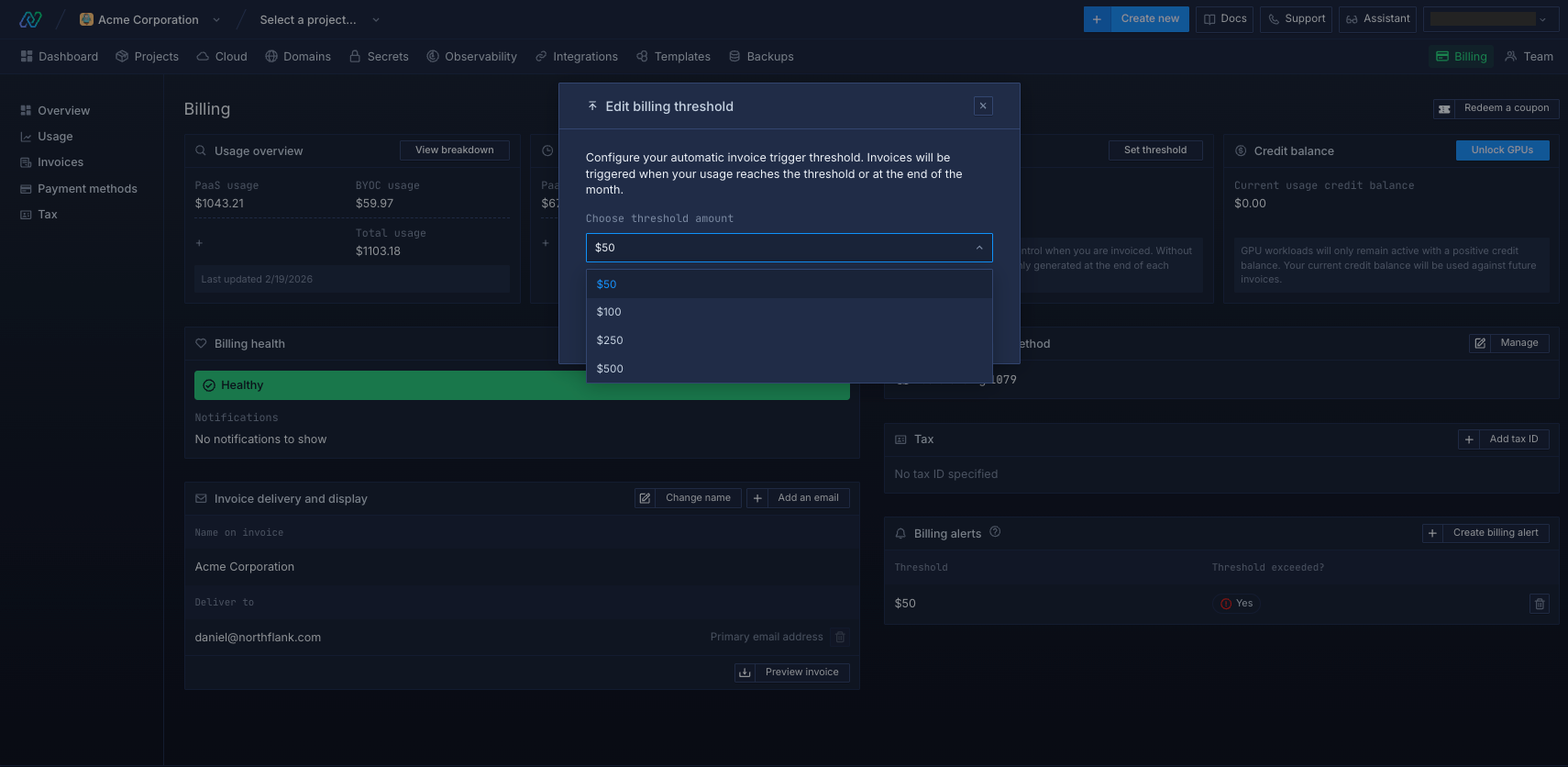Click the edit icon beside Manage

(x=1480, y=343)
